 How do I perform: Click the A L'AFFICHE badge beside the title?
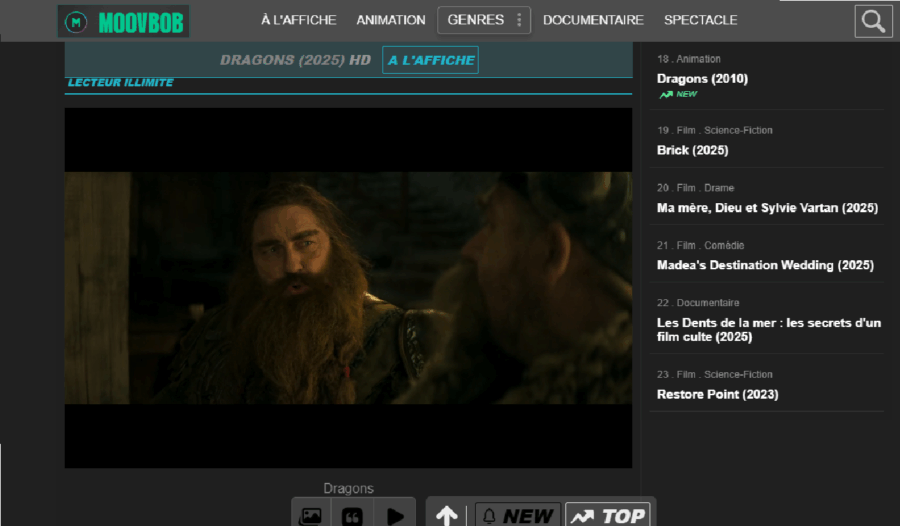pos(430,60)
